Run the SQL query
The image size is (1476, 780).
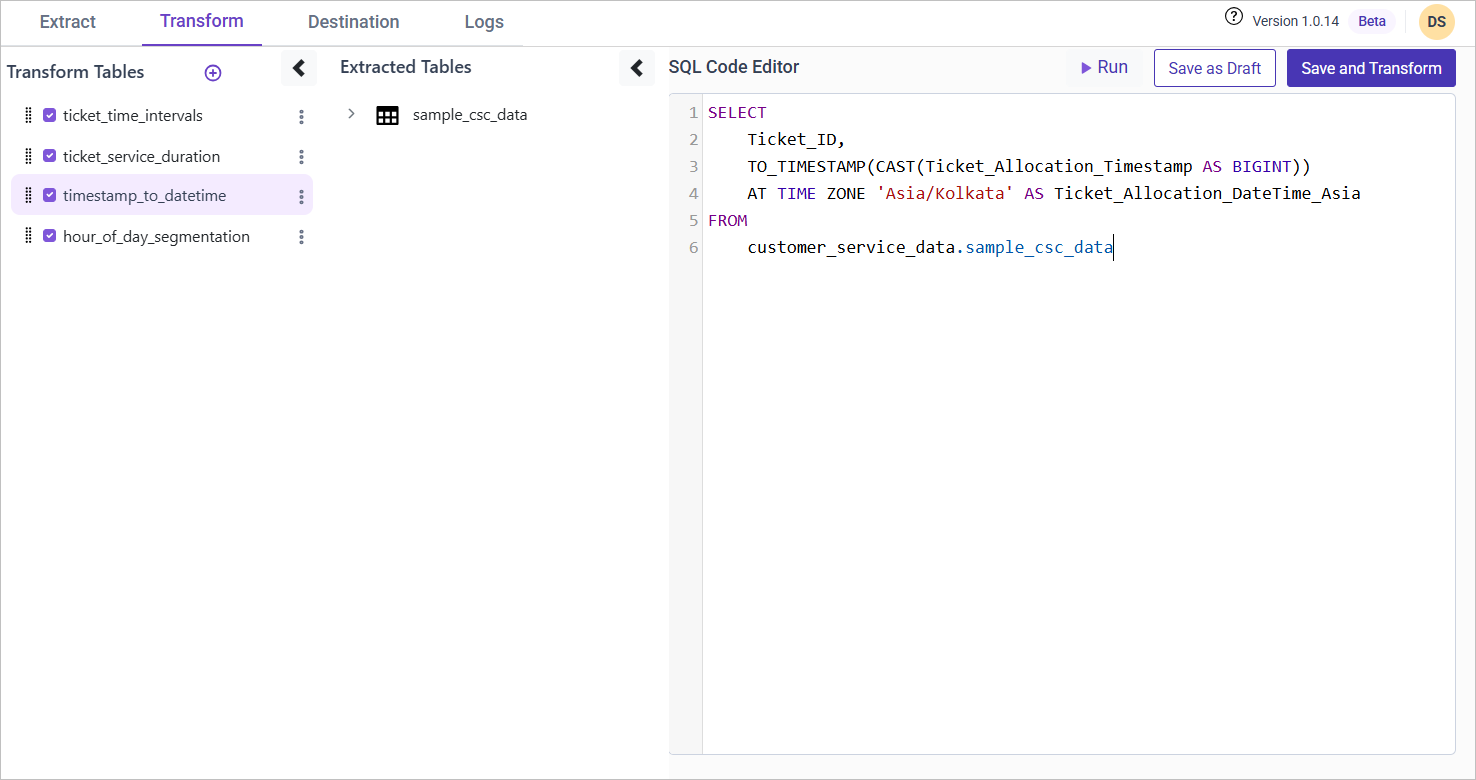point(1104,68)
